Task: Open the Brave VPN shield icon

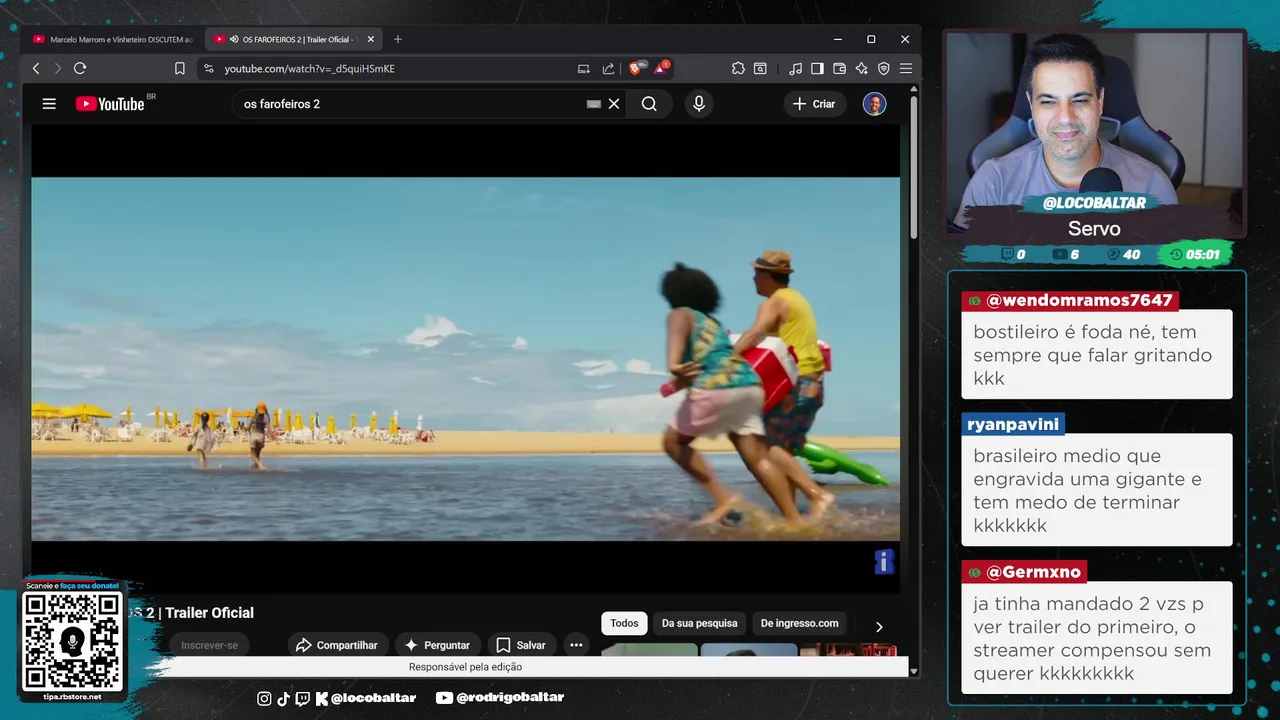Action: [x=883, y=68]
